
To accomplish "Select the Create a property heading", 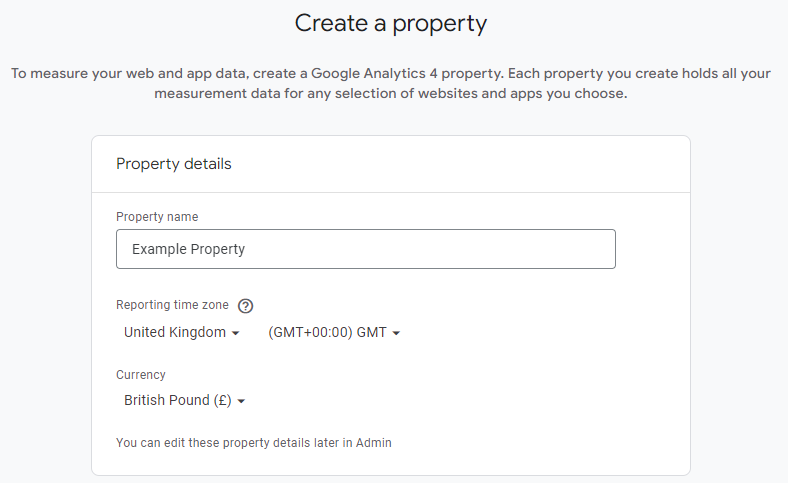I will pyautogui.click(x=390, y=24).
